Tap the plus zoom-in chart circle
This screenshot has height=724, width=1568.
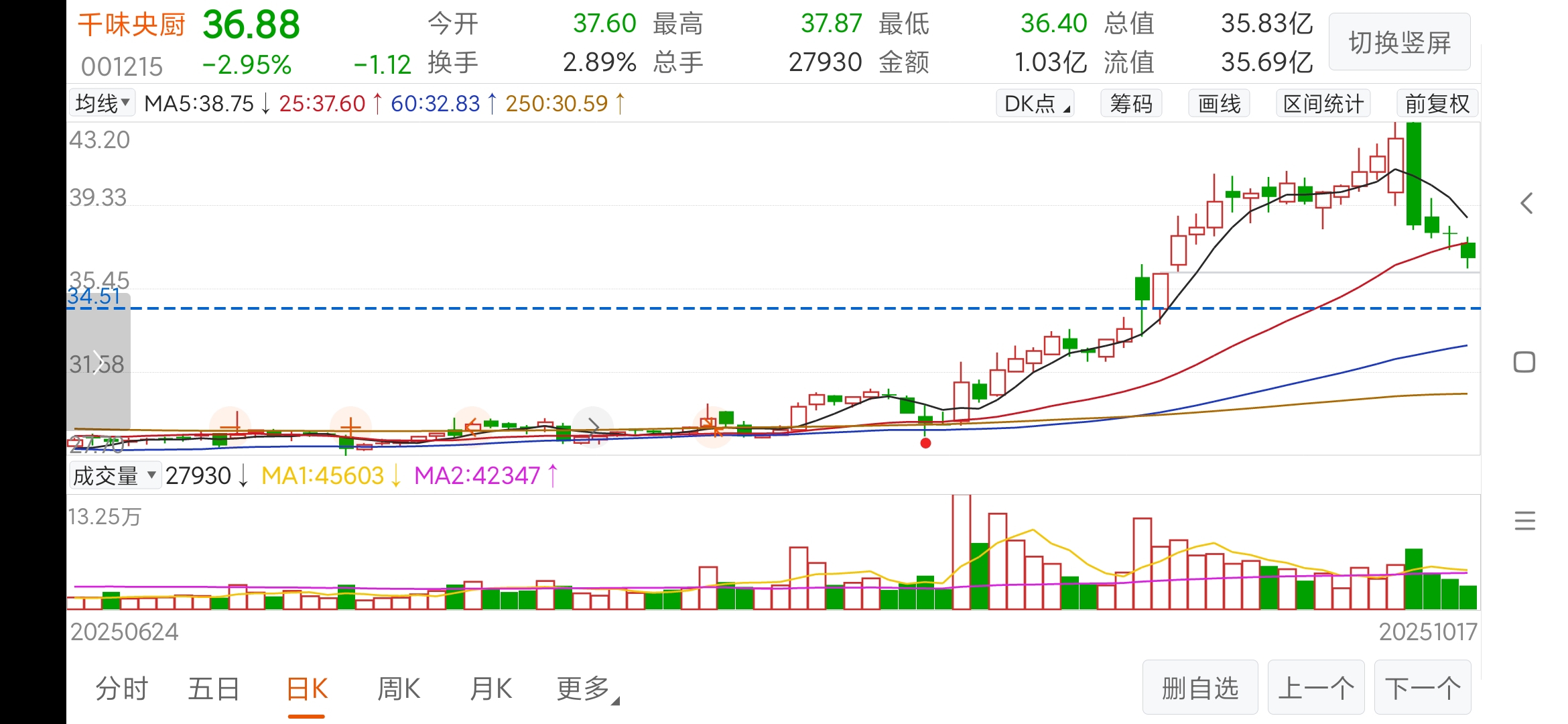tap(350, 426)
